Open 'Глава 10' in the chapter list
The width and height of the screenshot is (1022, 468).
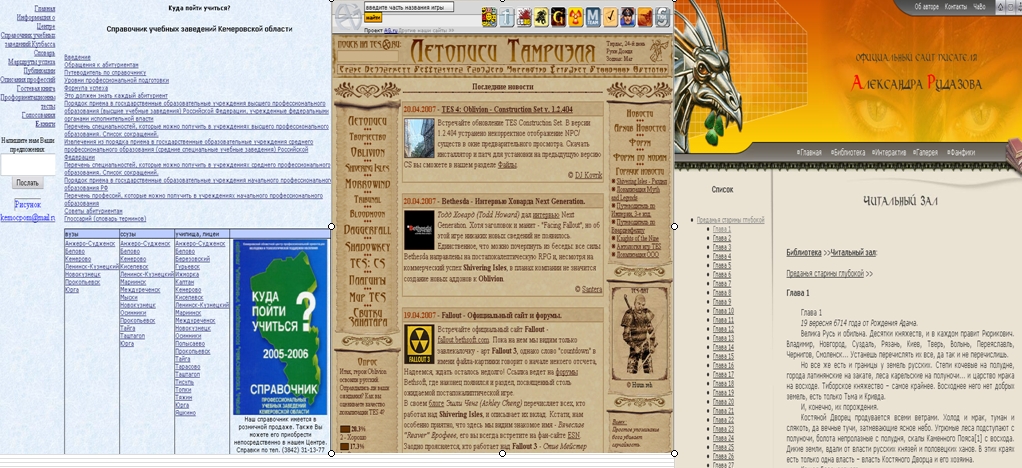[723, 311]
